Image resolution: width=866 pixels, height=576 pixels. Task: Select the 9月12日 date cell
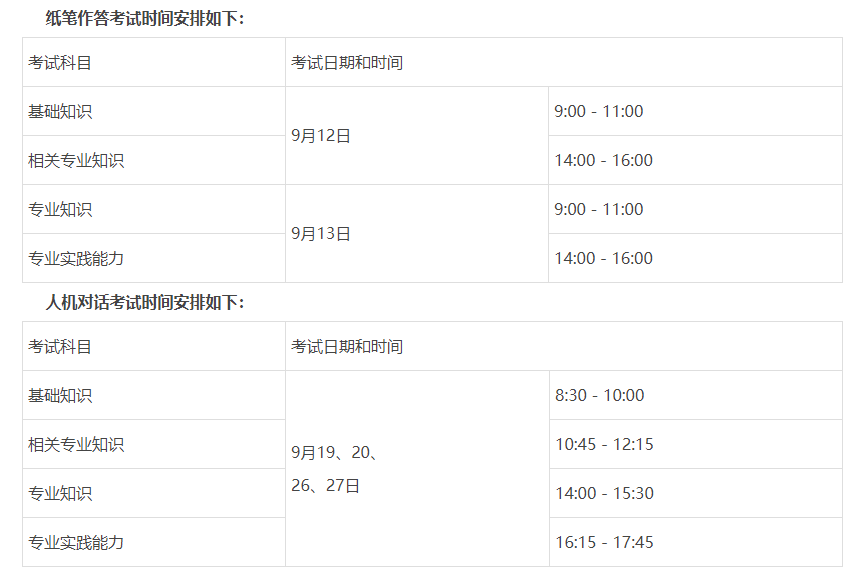tap(417, 135)
